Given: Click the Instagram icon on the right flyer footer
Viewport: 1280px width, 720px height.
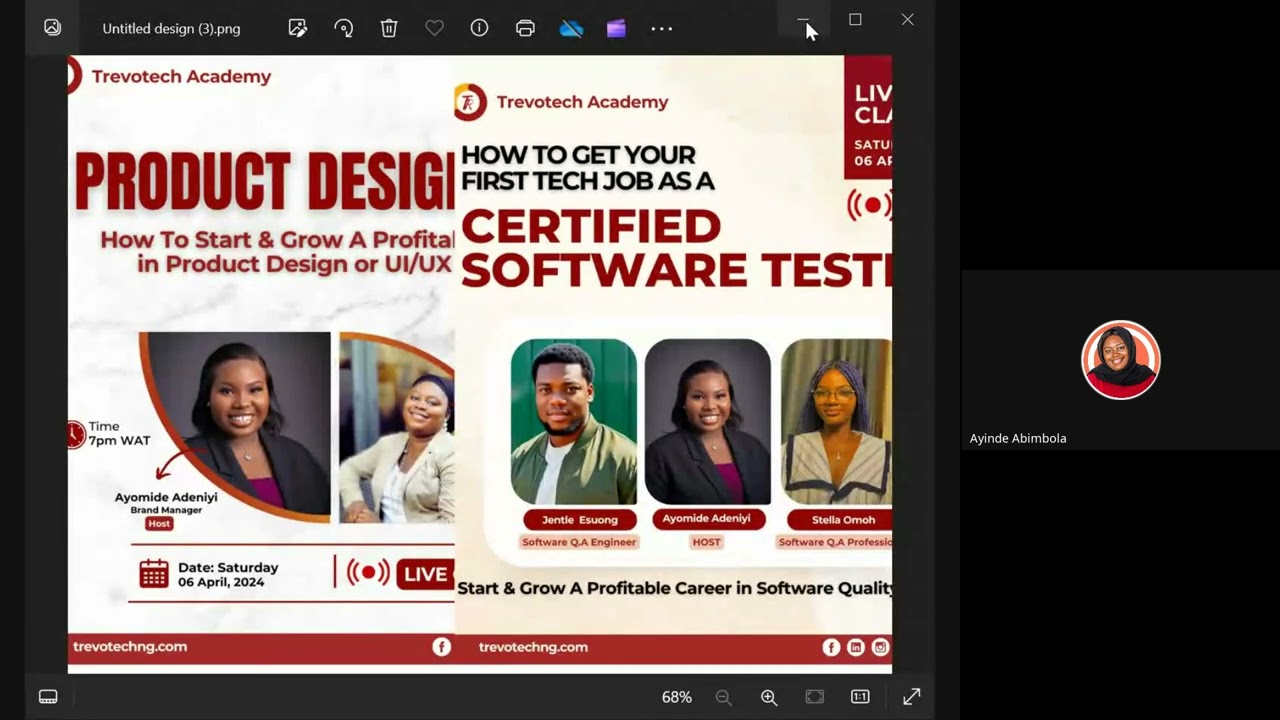Looking at the screenshot, I should click(x=880, y=647).
